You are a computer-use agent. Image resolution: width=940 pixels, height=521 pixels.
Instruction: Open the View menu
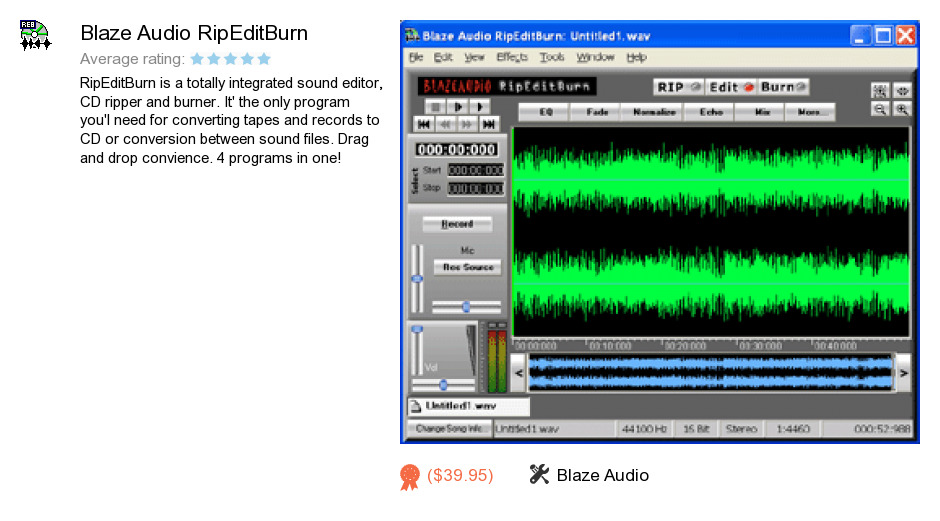[474, 58]
